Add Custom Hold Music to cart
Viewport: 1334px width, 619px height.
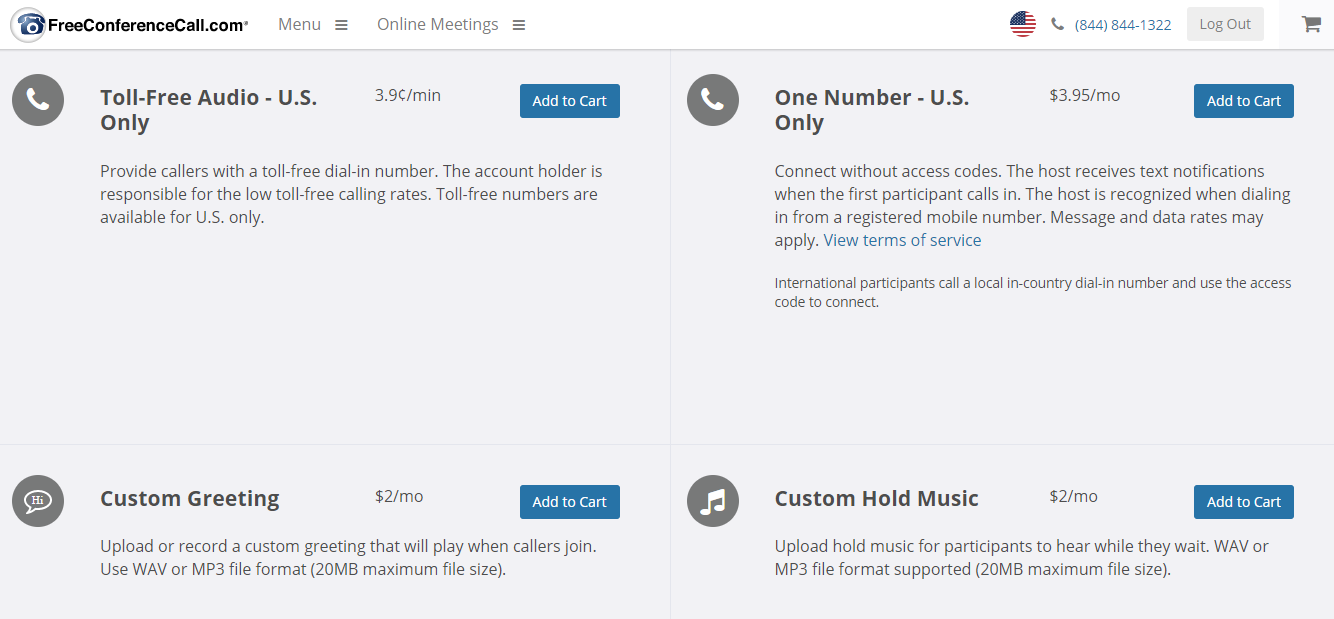1243,502
